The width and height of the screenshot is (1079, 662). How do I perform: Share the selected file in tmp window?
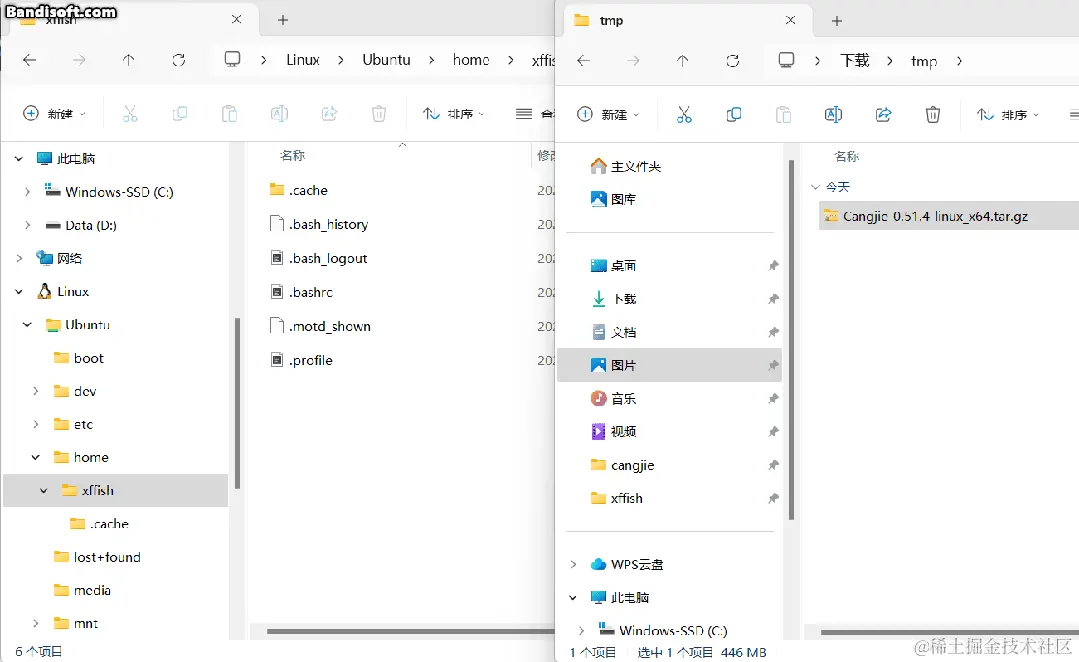(884, 114)
